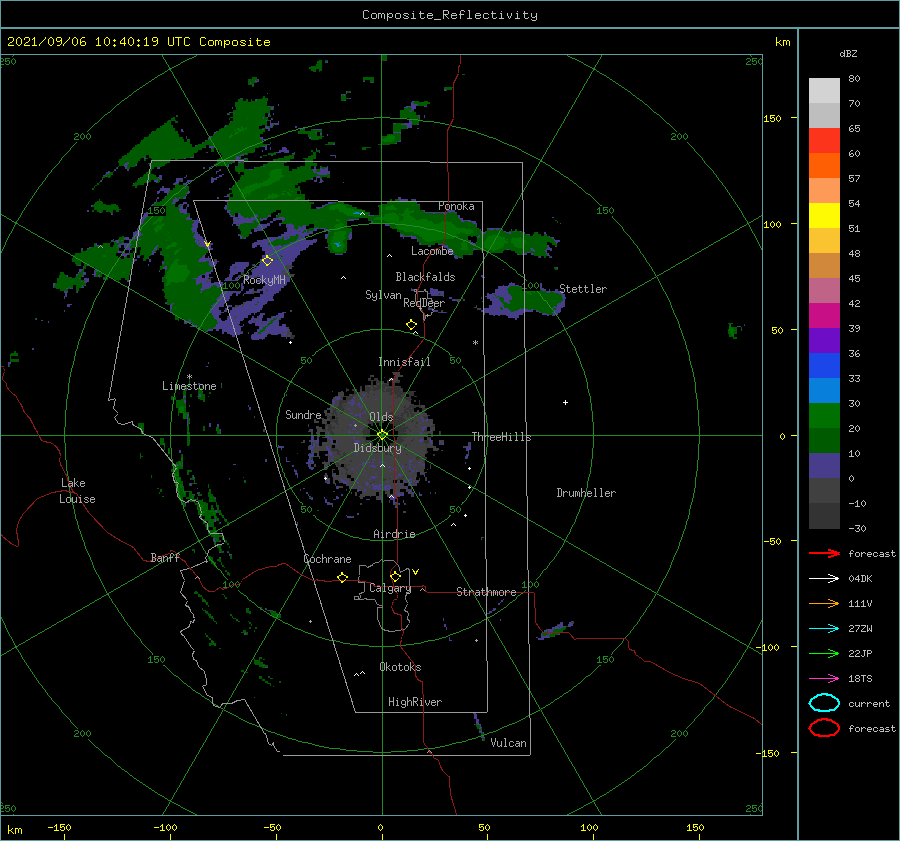Click the small radar echo east of Strathmore
Viewport: 900px width, 841px height.
555,630
